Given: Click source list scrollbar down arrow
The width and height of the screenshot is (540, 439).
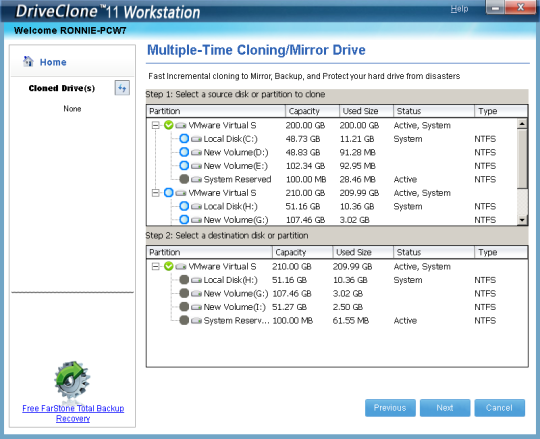Looking at the screenshot, I should (x=522, y=220).
